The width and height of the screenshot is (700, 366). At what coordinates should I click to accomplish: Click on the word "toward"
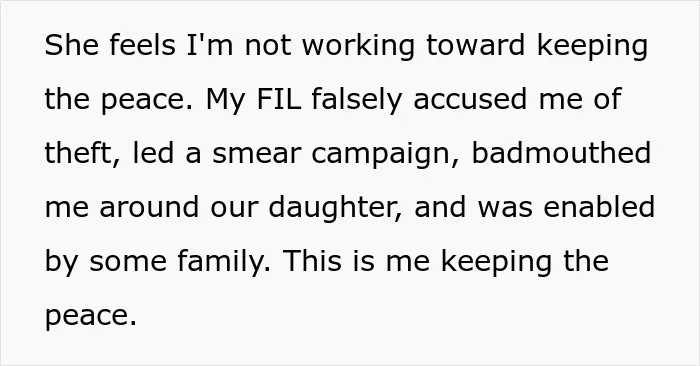[x=475, y=45]
